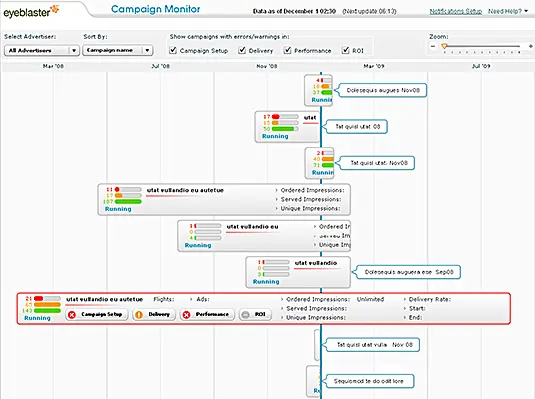Click the Performance button in selected campaign
Viewport: 535px width, 399px height.
tap(207, 314)
